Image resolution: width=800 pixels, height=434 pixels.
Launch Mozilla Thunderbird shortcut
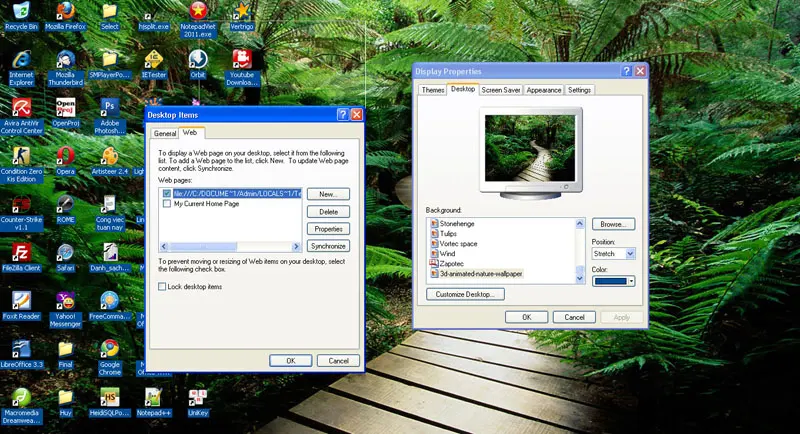65,68
